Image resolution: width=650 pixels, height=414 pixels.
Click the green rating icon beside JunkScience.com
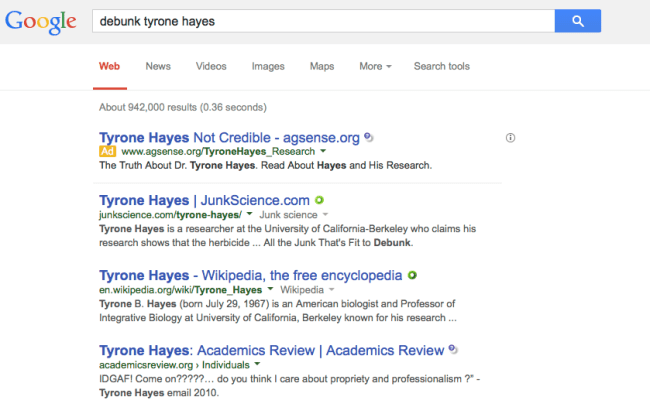(x=319, y=200)
